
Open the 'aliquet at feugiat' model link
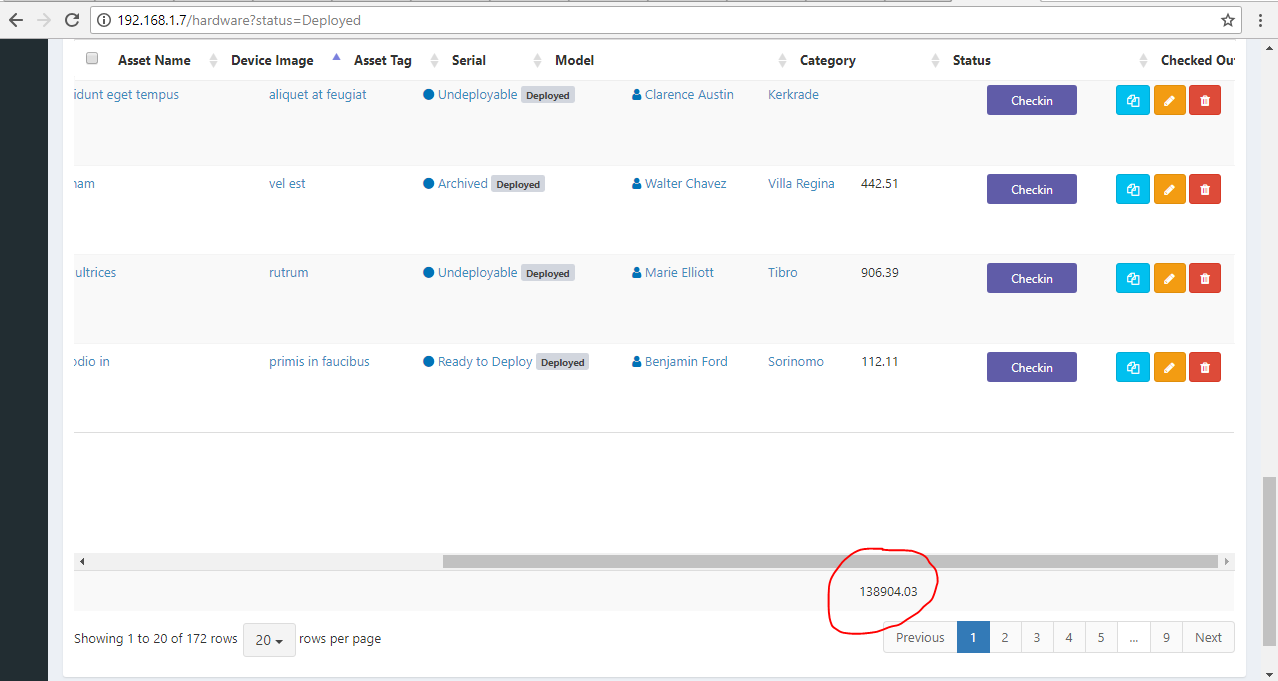tap(318, 94)
